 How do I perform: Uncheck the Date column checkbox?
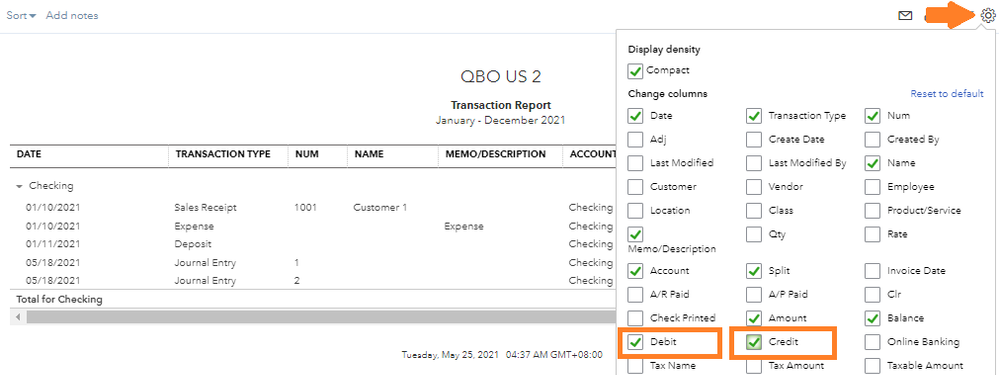pos(635,117)
